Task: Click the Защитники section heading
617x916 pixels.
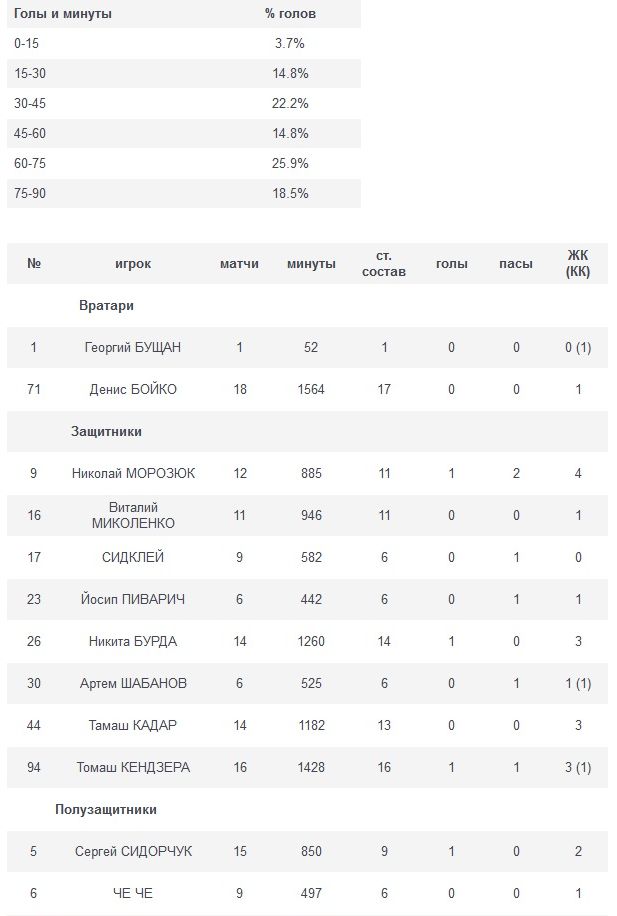Action: (106, 432)
